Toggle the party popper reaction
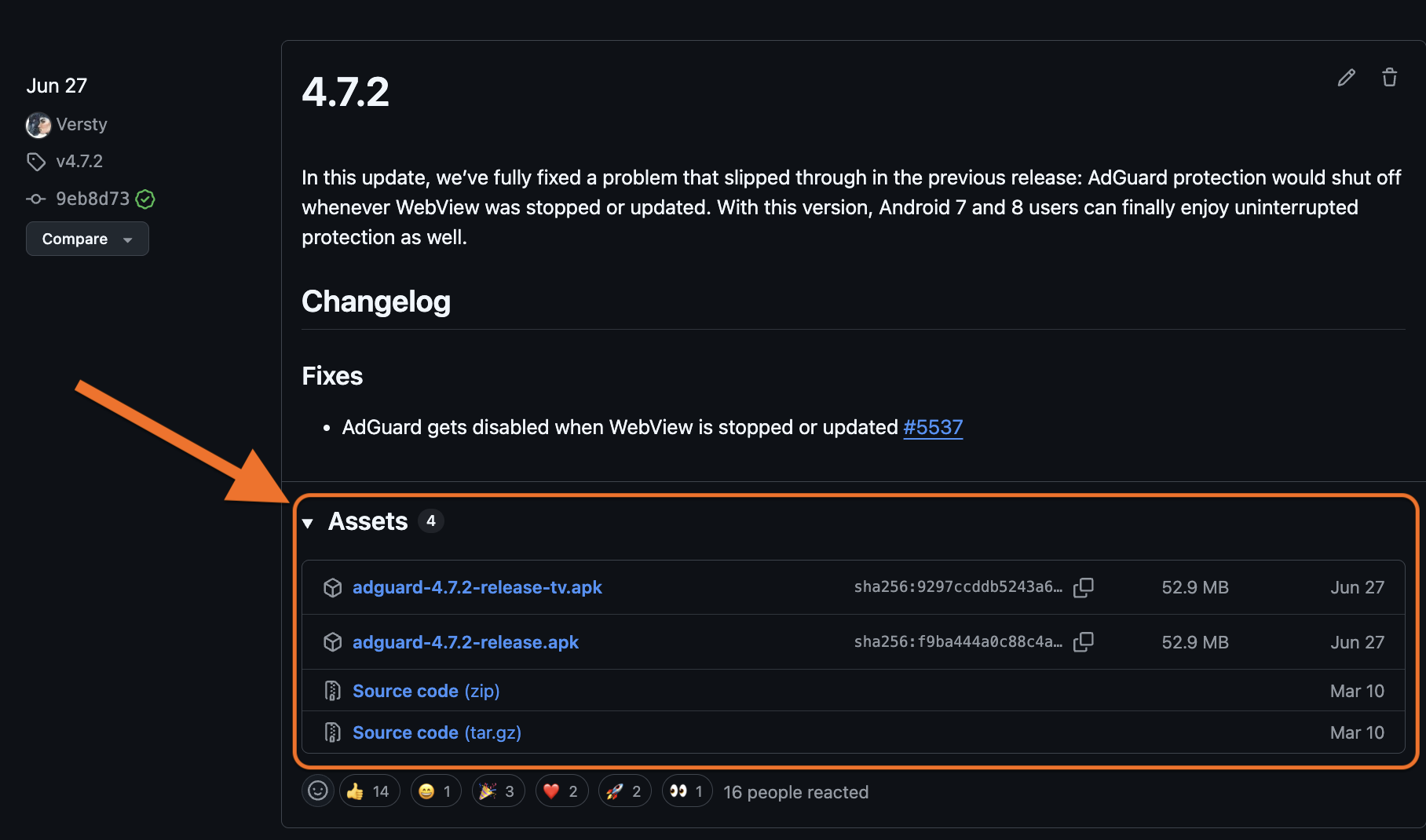Screen dimensions: 1426x840 pos(498,791)
